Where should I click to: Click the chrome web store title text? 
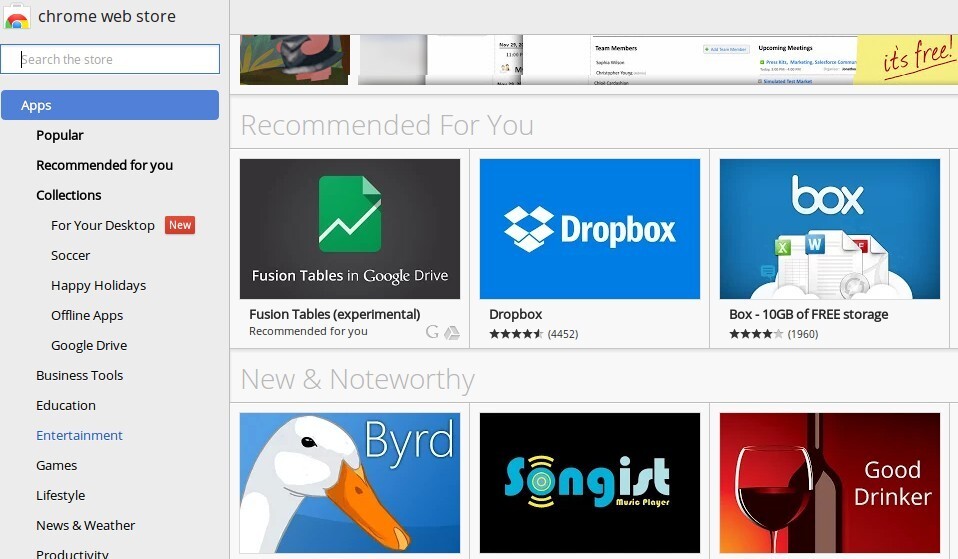pos(107,16)
